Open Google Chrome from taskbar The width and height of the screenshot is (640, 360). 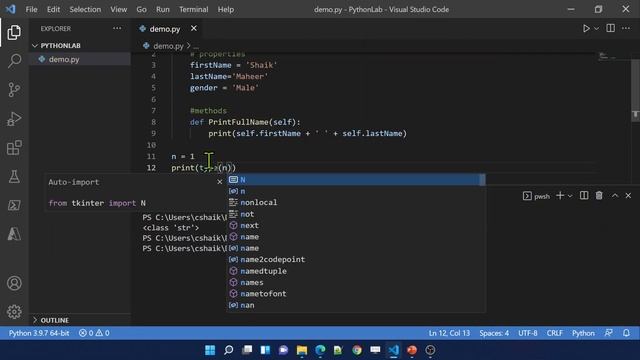(x=357, y=350)
